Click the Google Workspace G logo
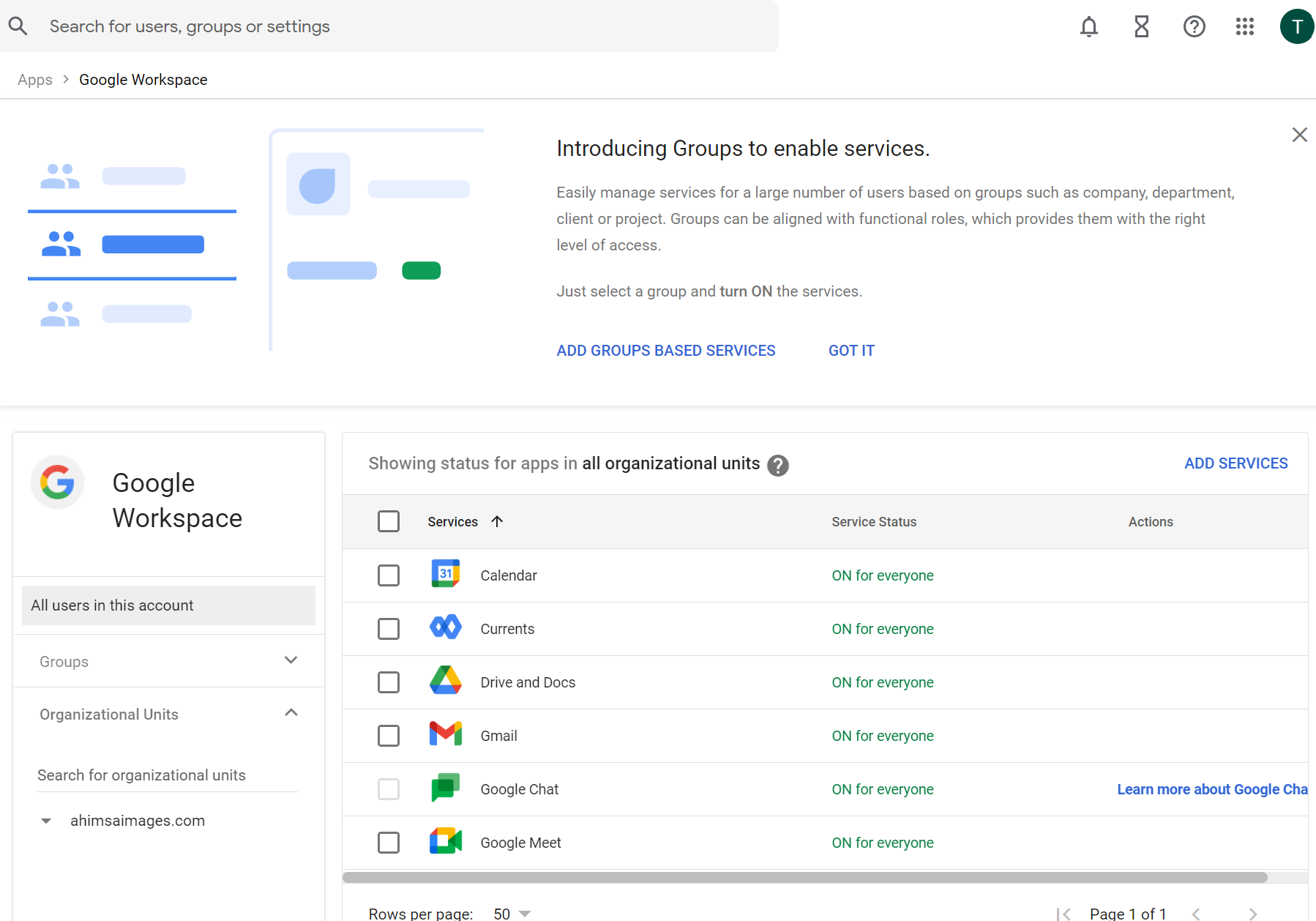Image resolution: width=1316 pixels, height=921 pixels. click(x=58, y=482)
